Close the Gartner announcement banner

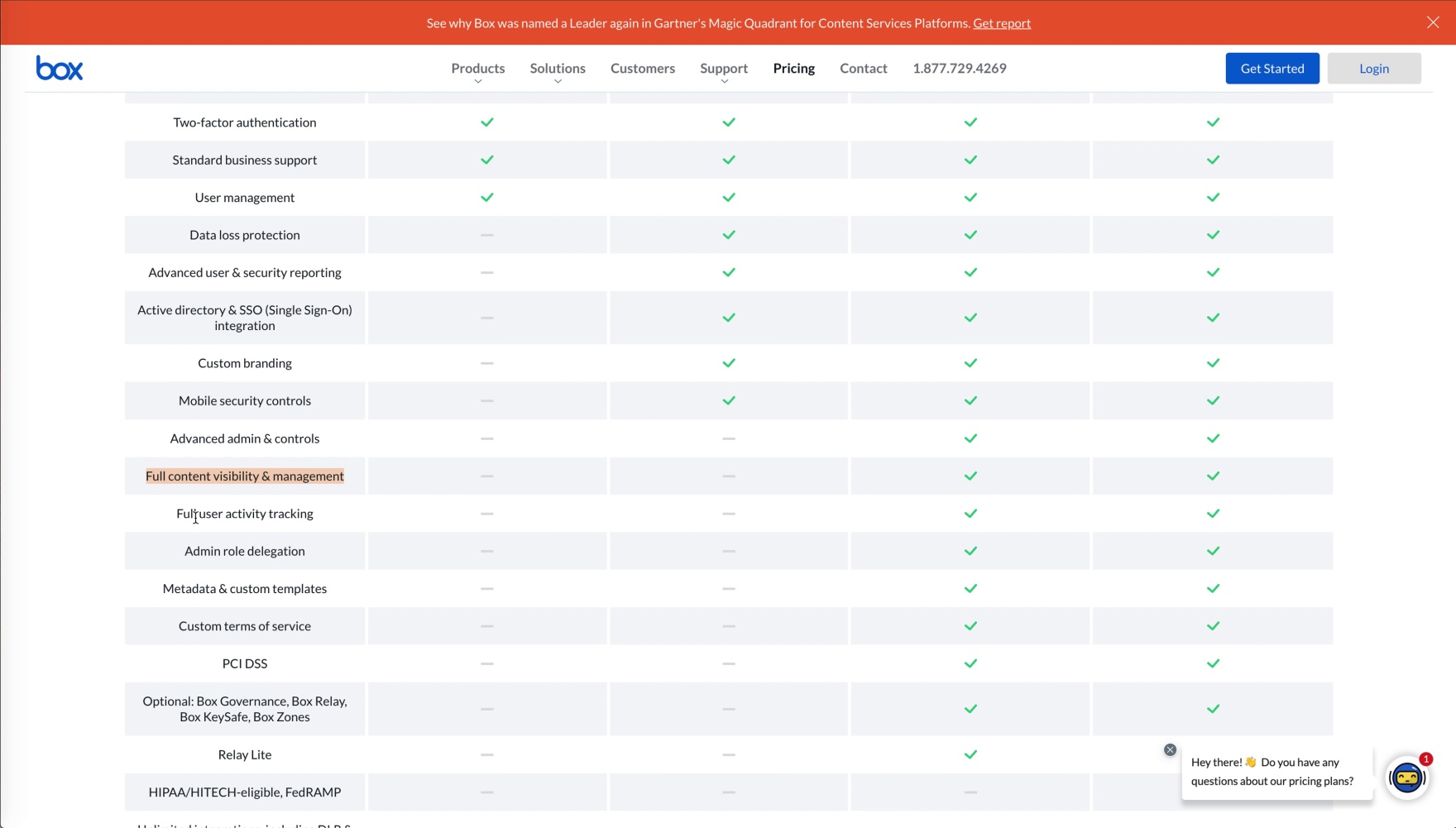pos(1432,22)
